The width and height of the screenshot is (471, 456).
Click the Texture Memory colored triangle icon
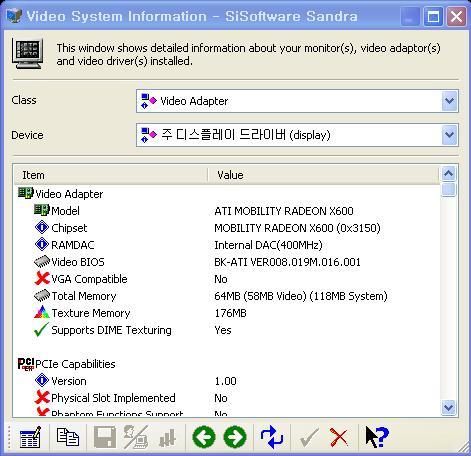42,312
